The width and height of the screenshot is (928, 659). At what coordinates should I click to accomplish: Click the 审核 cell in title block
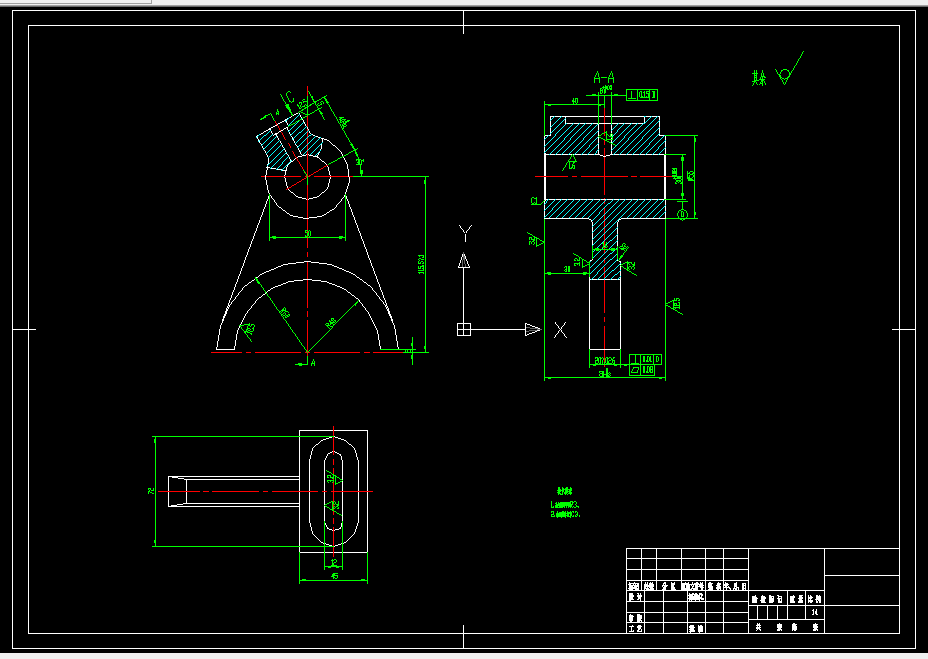pos(635,618)
